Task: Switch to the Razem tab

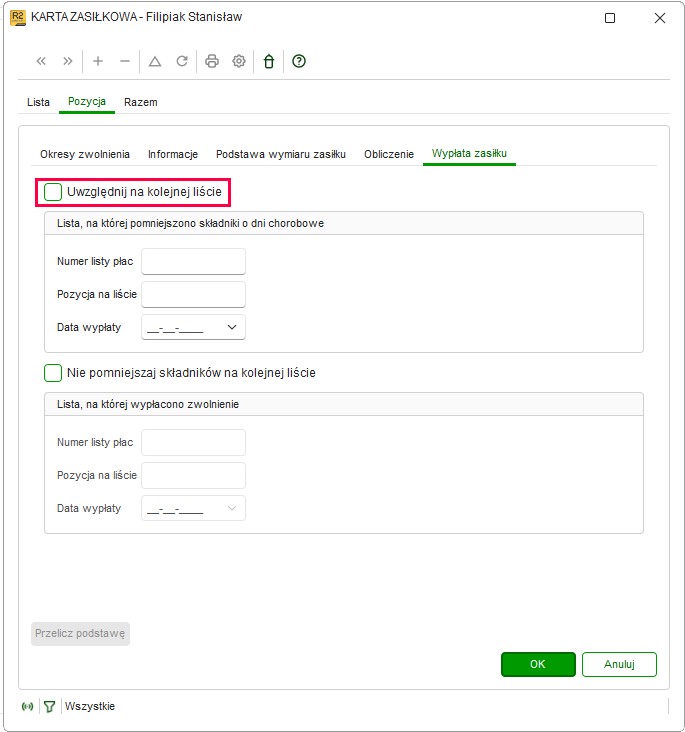Action: (x=141, y=102)
